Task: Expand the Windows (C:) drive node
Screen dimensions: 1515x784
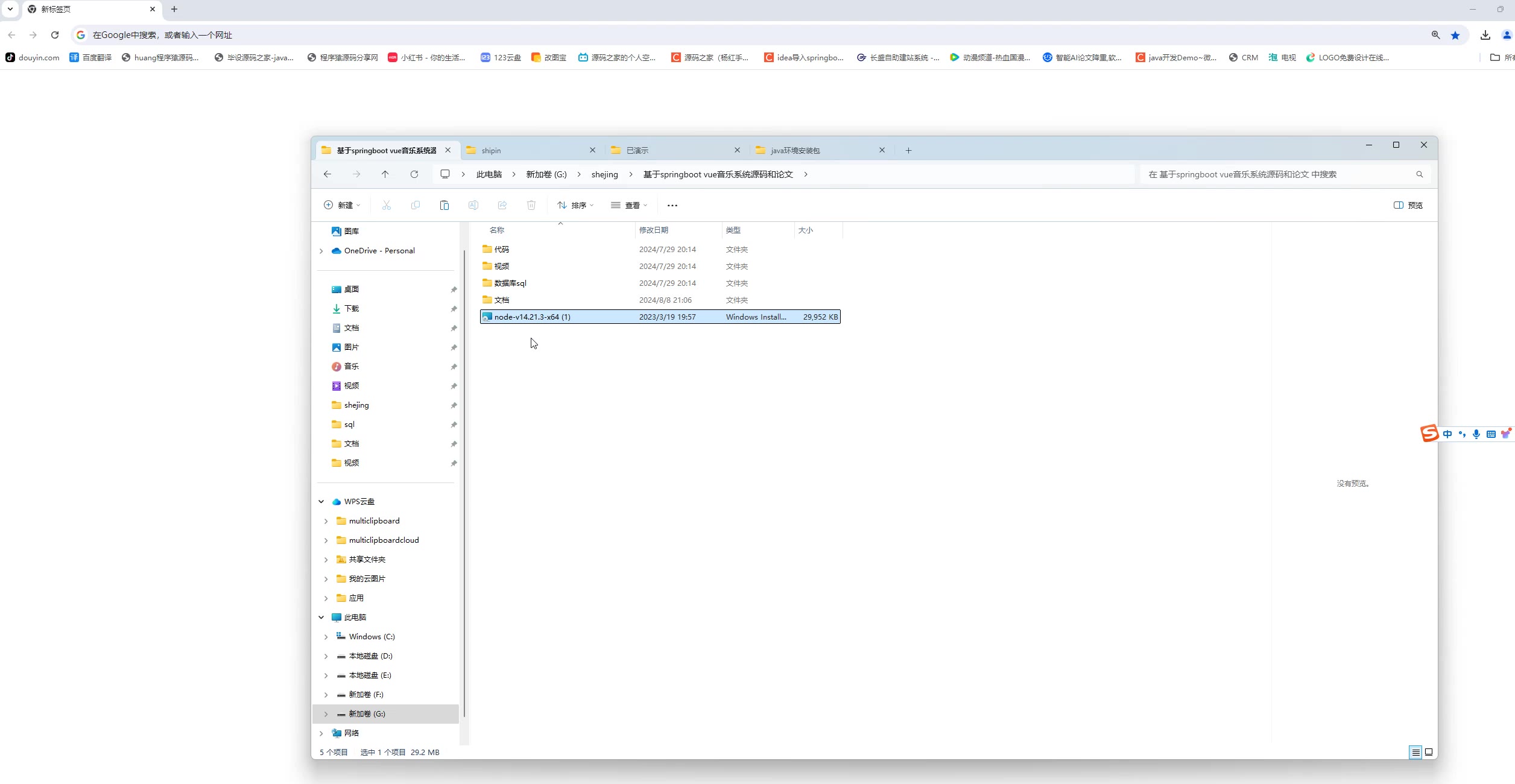Action: 326,637
